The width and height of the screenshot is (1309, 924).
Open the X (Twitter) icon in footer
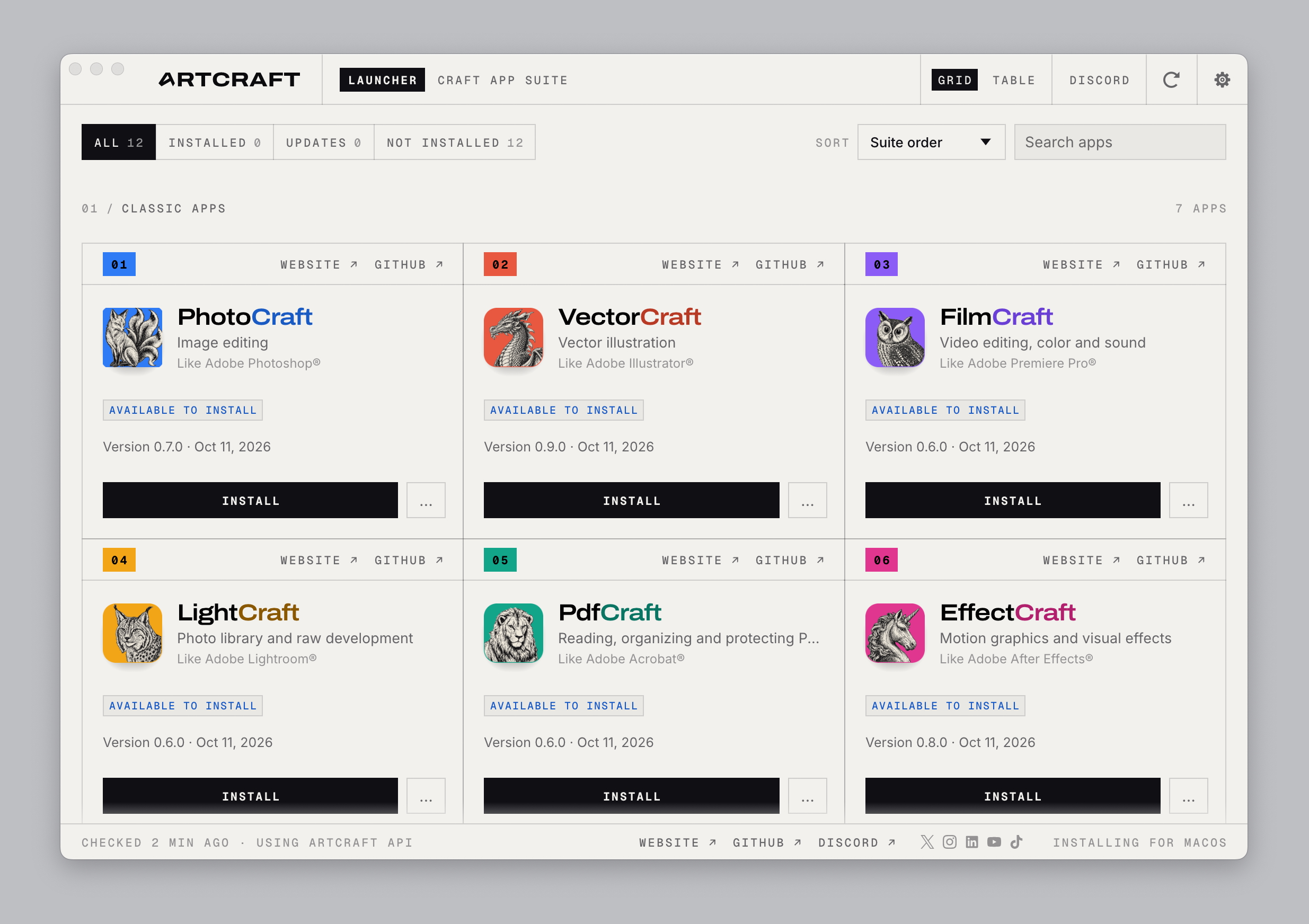point(927,842)
